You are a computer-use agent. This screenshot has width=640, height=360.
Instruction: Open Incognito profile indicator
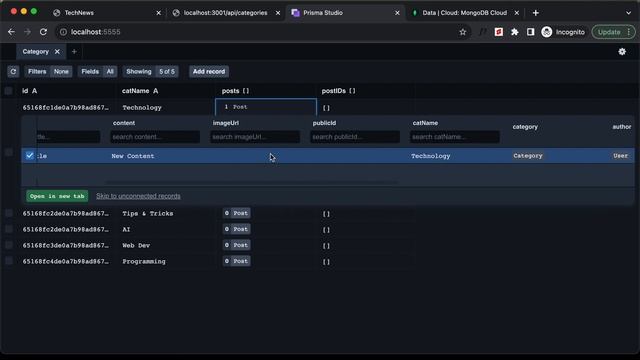tap(563, 32)
